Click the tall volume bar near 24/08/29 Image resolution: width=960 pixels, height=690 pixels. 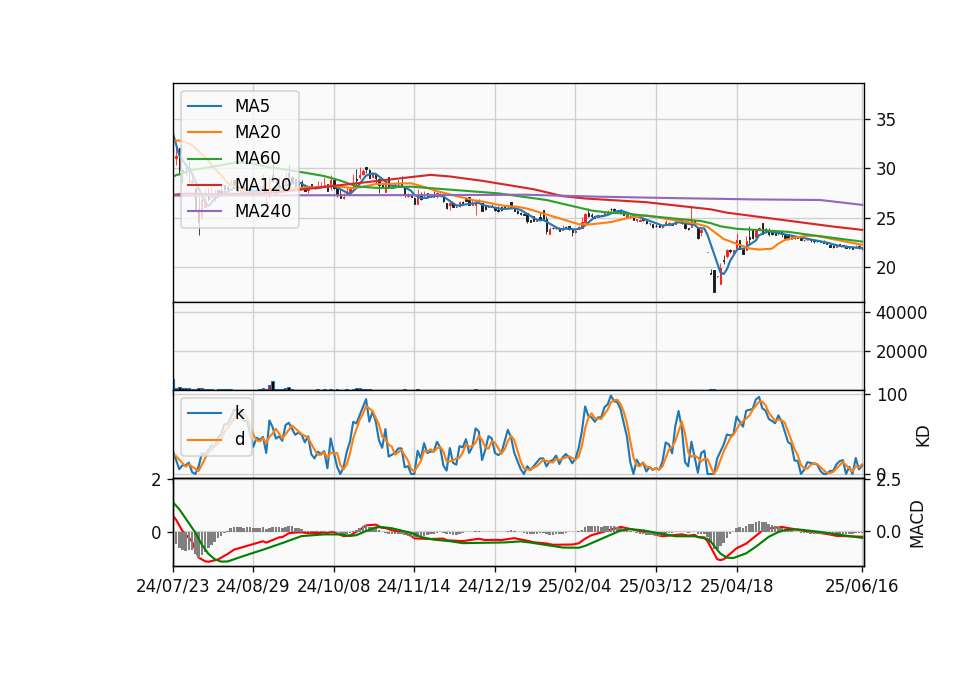(x=273, y=385)
